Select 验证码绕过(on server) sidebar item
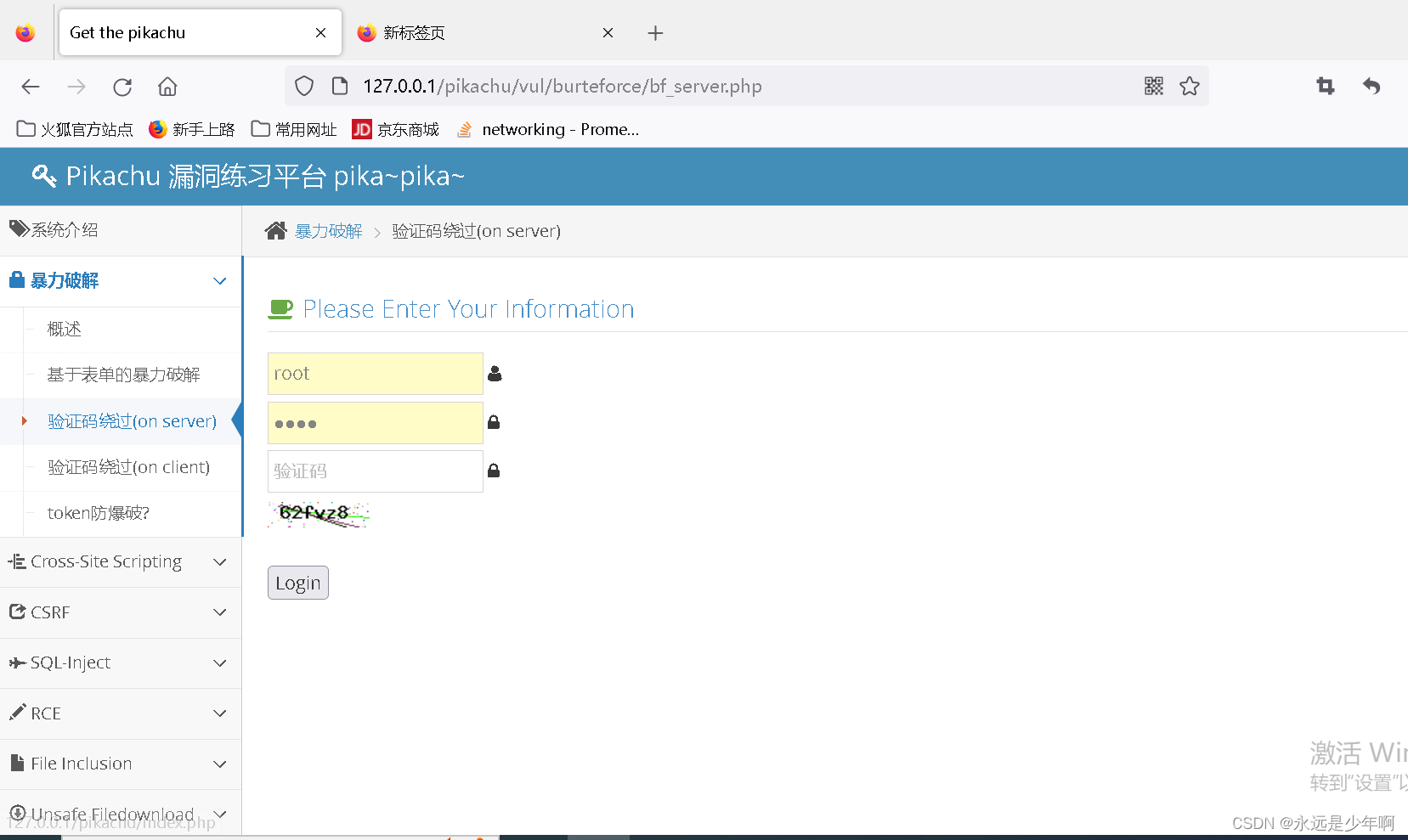Viewport: 1408px width, 840px height. [133, 421]
